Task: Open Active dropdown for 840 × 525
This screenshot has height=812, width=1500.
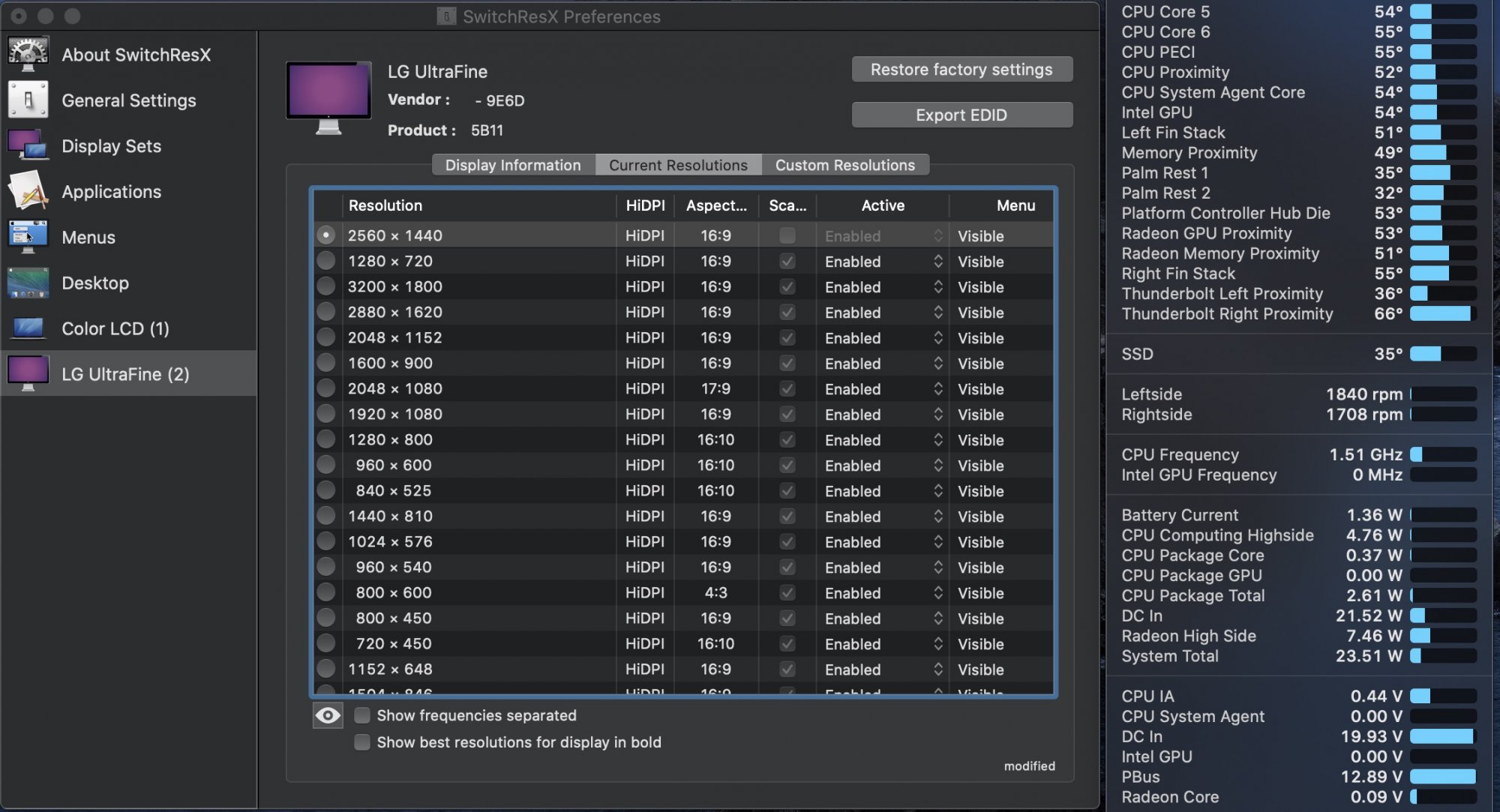Action: point(883,490)
